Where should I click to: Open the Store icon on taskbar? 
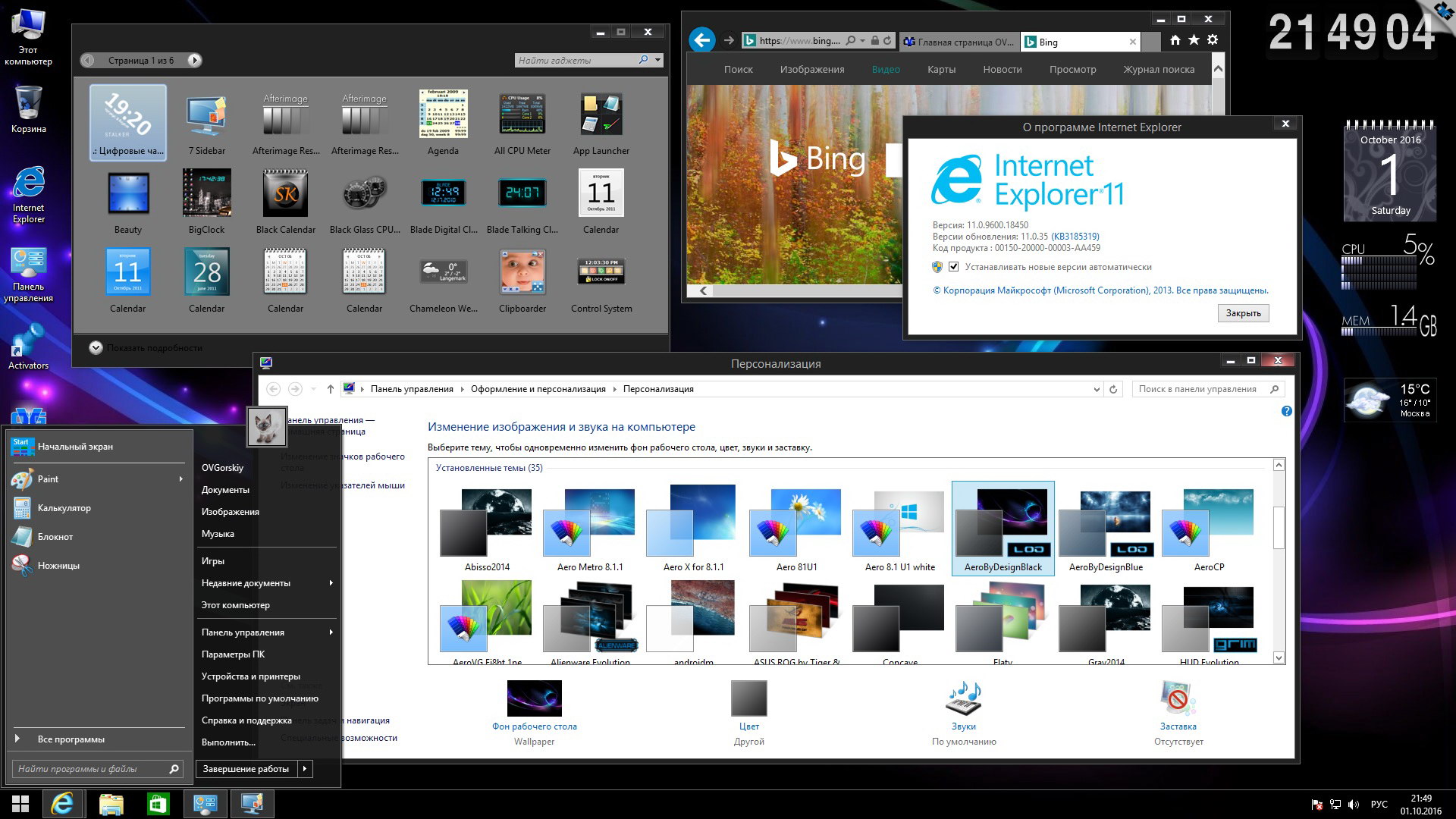[158, 804]
